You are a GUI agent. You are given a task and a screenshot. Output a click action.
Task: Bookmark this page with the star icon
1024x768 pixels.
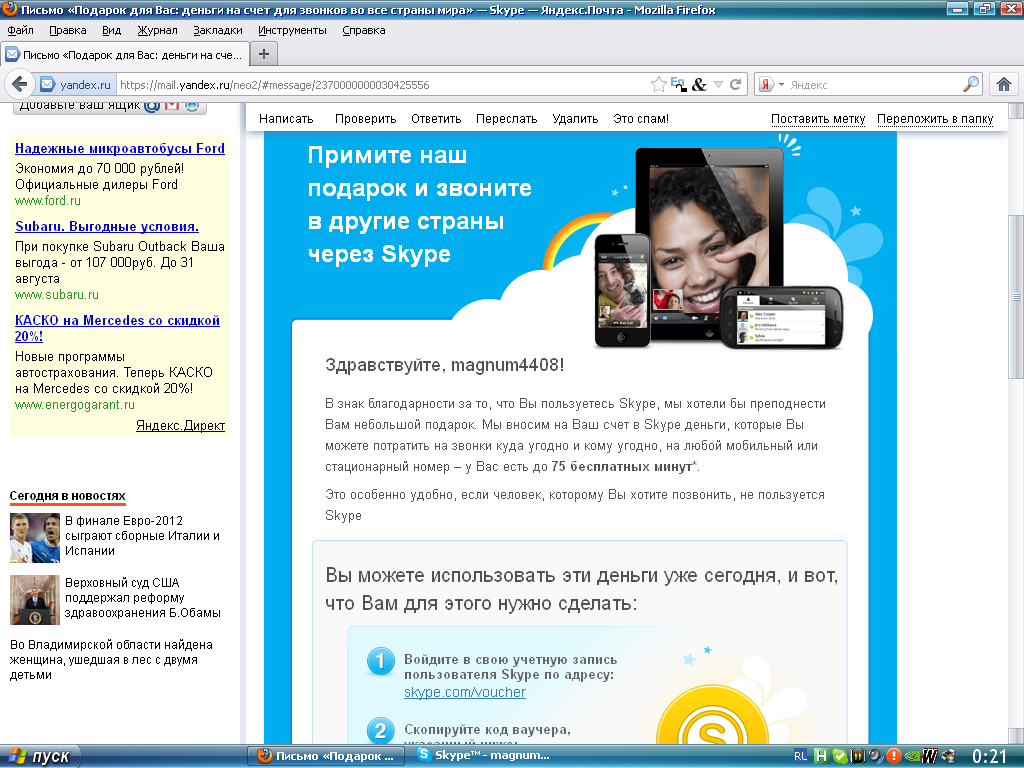coord(658,84)
